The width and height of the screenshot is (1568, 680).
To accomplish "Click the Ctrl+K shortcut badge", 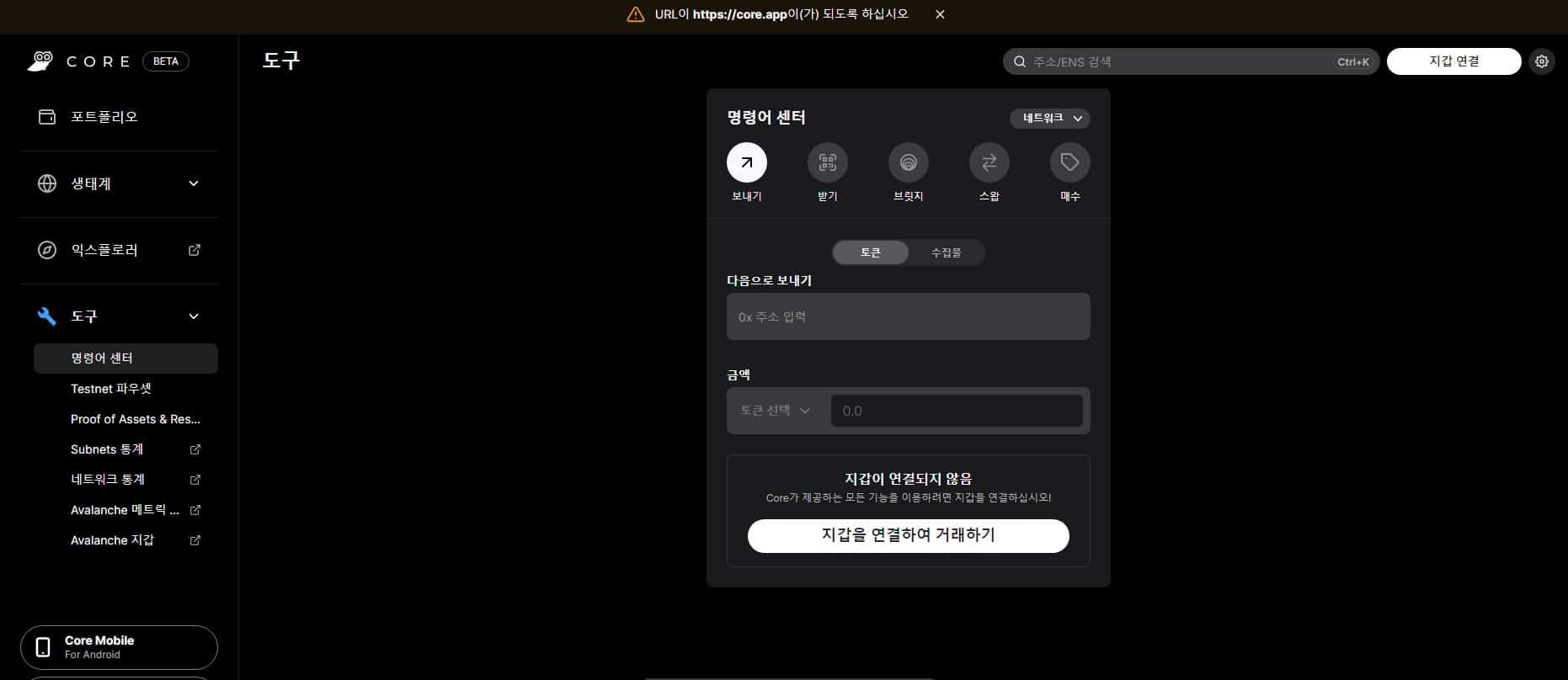I will click(x=1353, y=61).
